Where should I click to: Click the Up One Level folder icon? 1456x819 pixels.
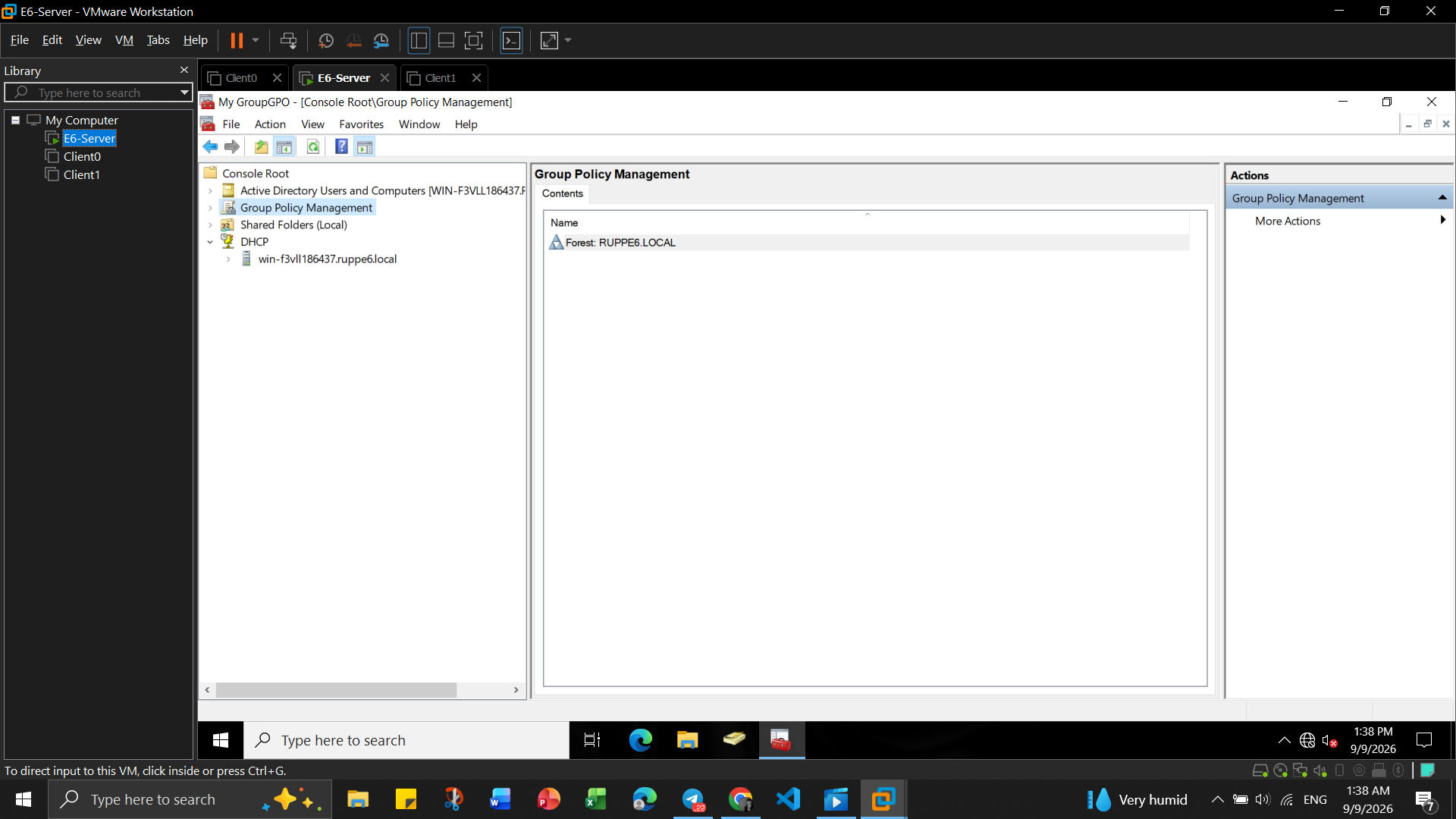261,147
